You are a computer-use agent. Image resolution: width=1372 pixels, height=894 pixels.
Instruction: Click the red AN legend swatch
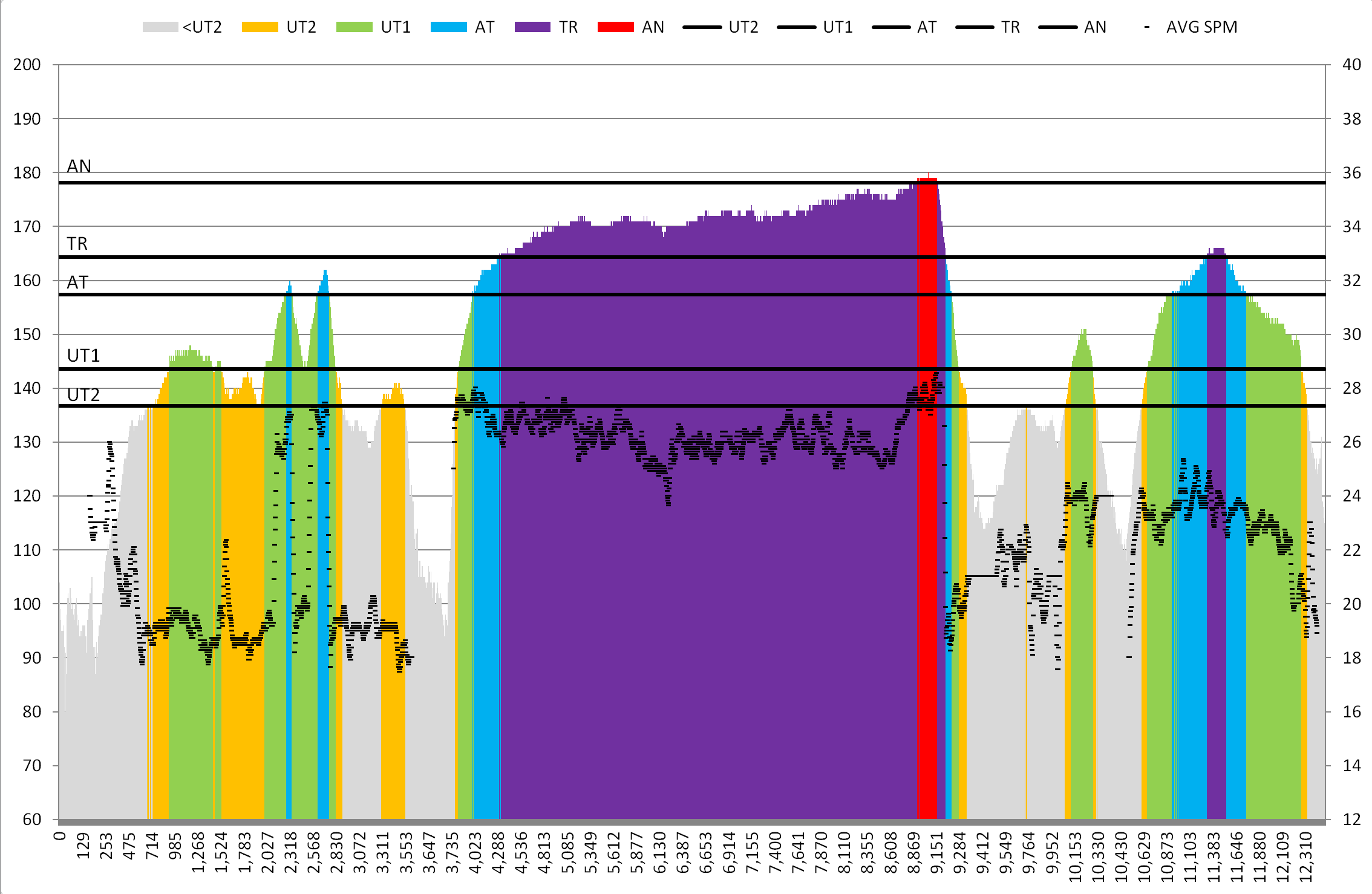(x=615, y=27)
